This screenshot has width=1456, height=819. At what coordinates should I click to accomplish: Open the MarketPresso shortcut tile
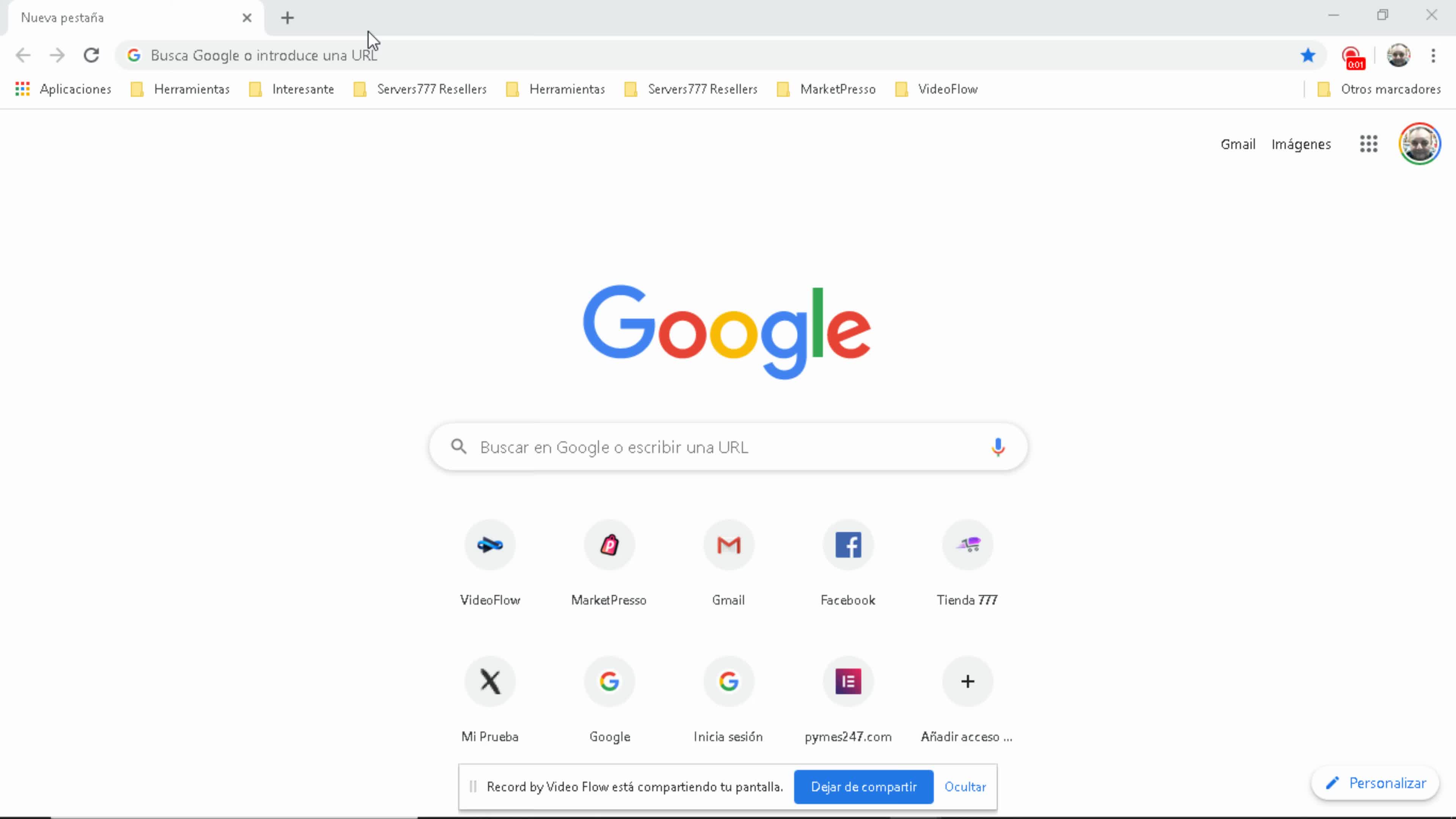609,563
